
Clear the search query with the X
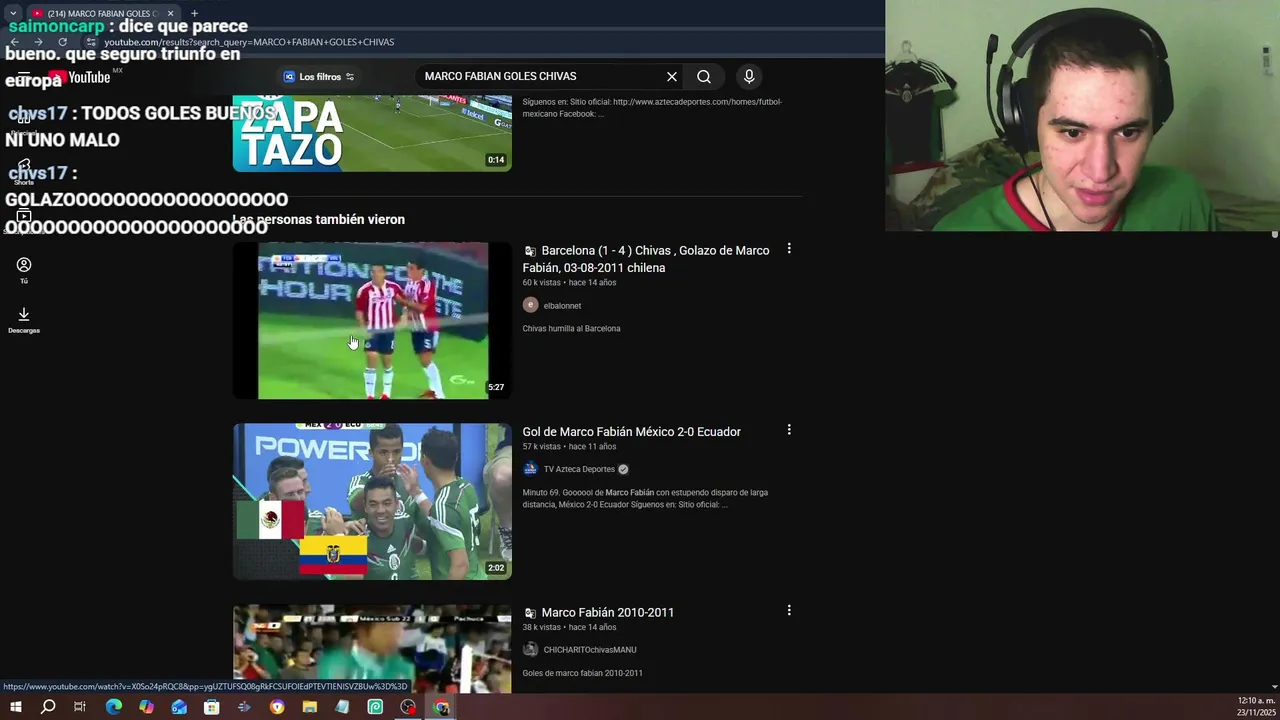pyautogui.click(x=672, y=76)
